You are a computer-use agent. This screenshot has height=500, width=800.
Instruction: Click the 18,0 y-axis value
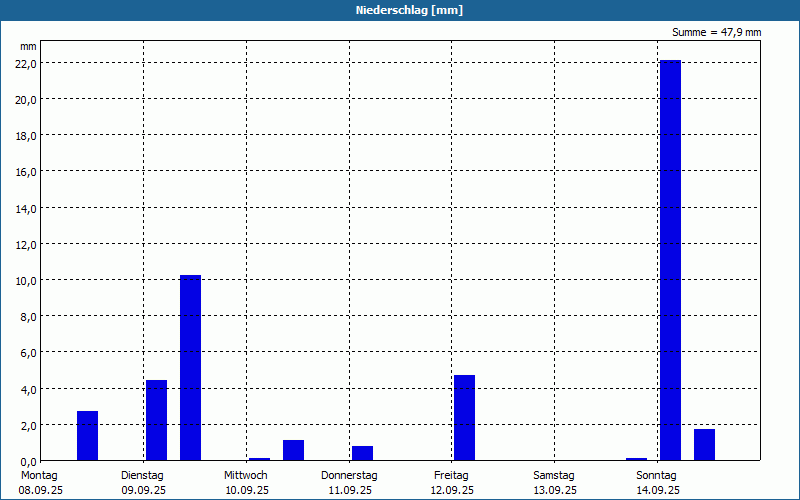(26, 136)
